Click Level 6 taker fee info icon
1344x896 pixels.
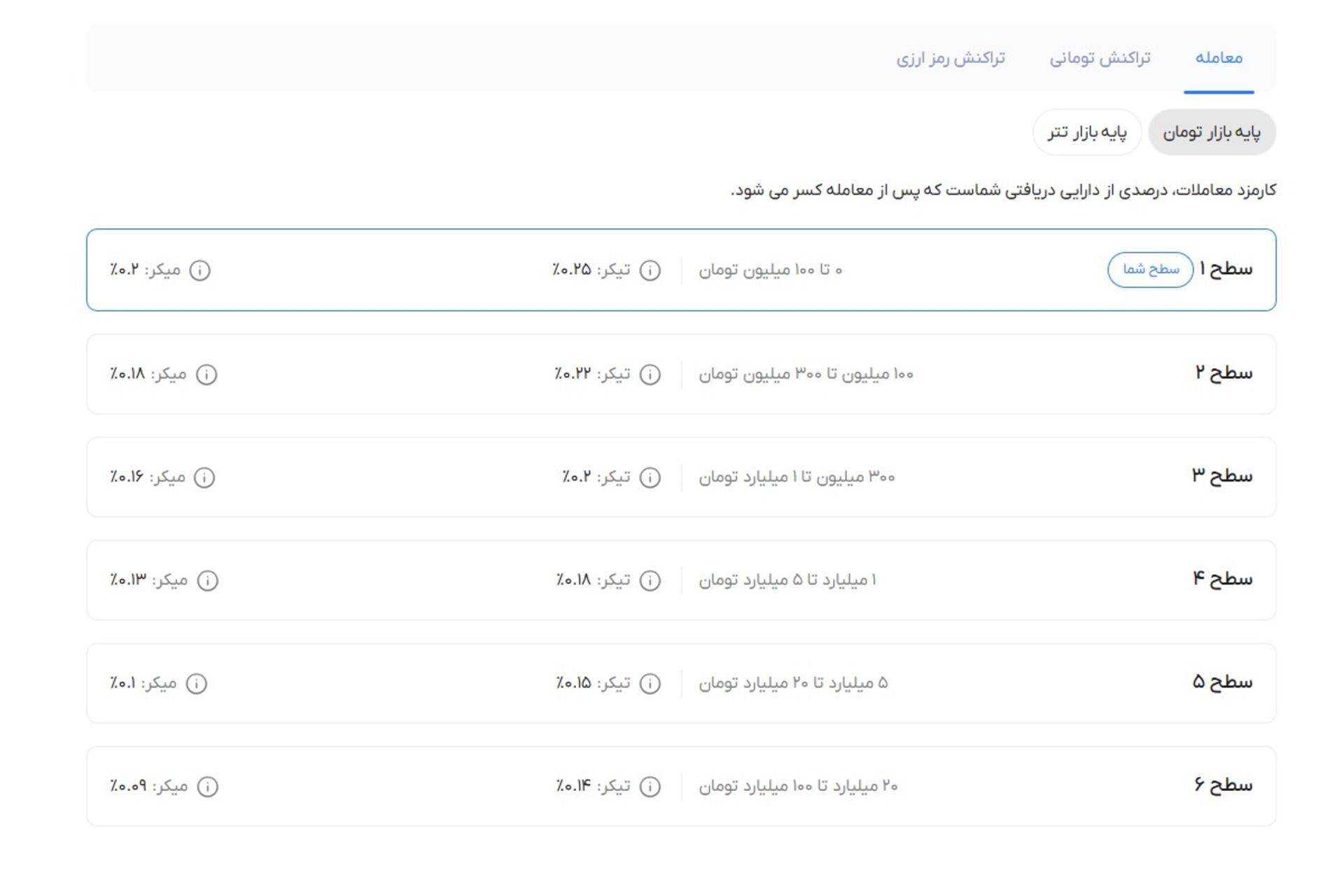(650, 787)
